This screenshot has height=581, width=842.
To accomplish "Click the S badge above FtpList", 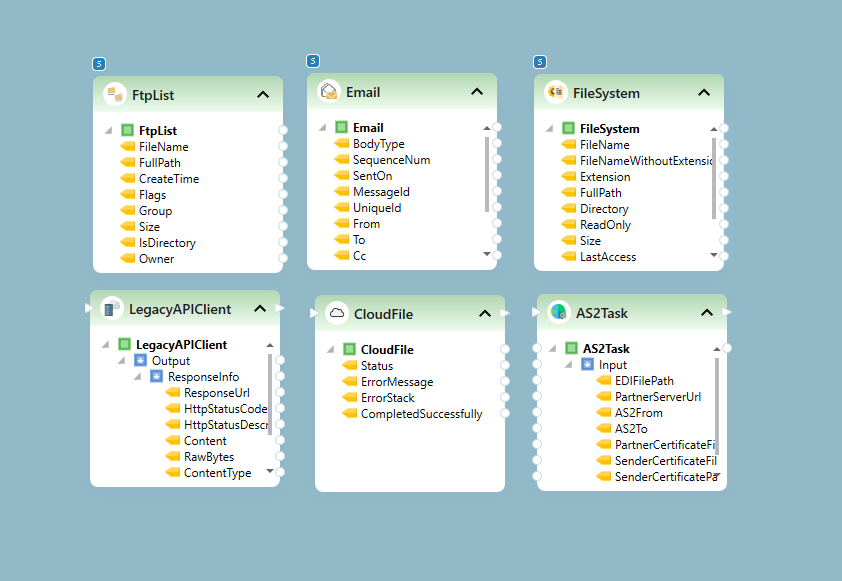I will point(99,64).
